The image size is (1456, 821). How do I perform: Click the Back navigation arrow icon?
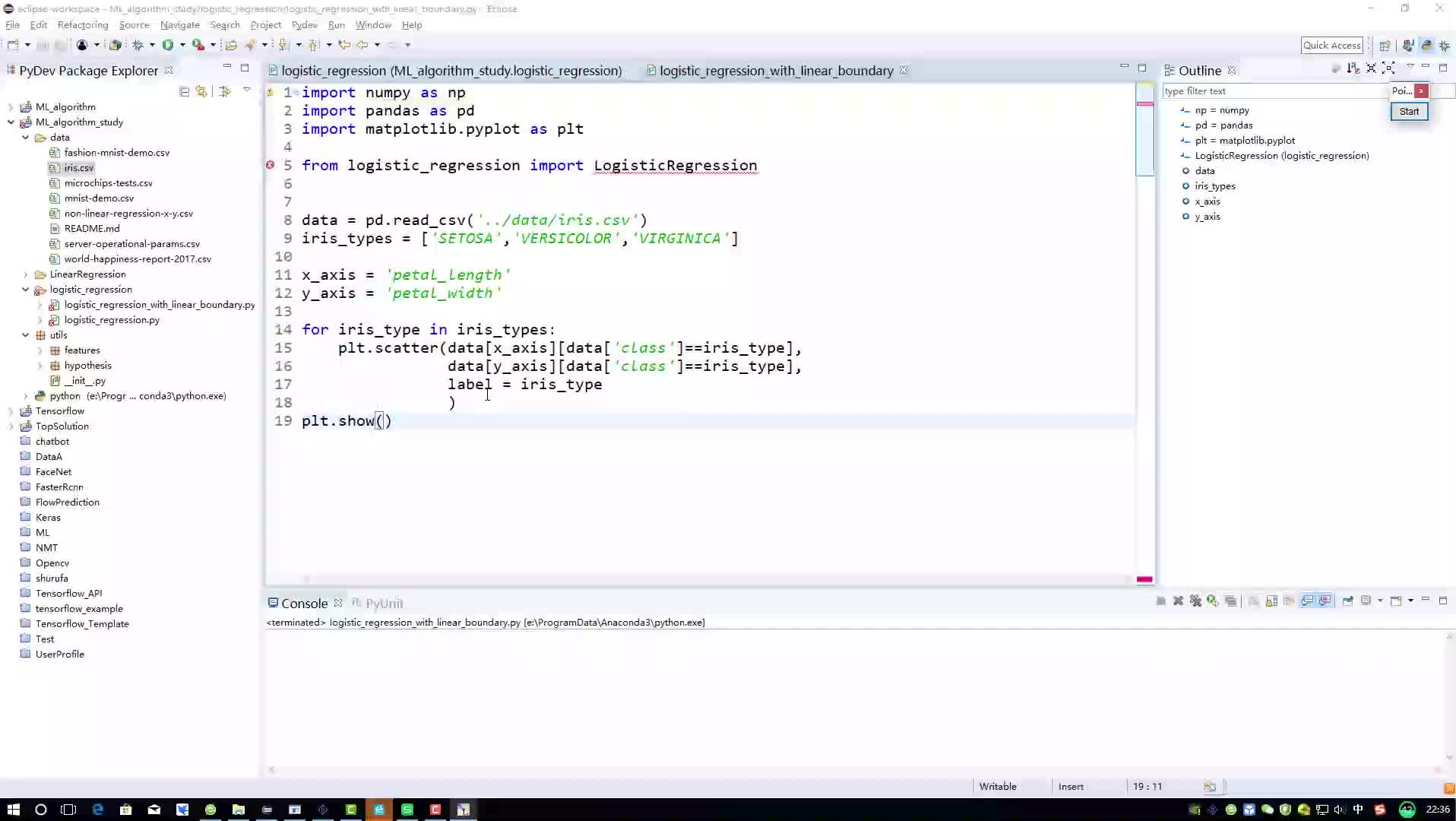(362, 45)
